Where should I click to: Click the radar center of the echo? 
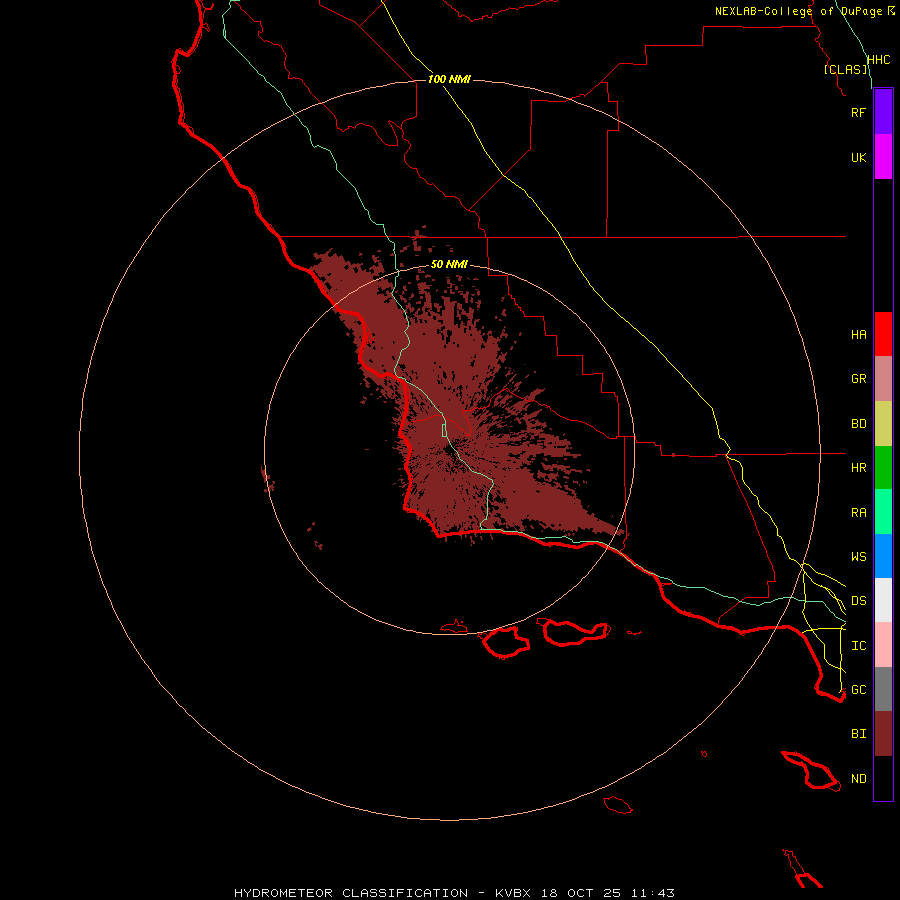tap(449, 449)
